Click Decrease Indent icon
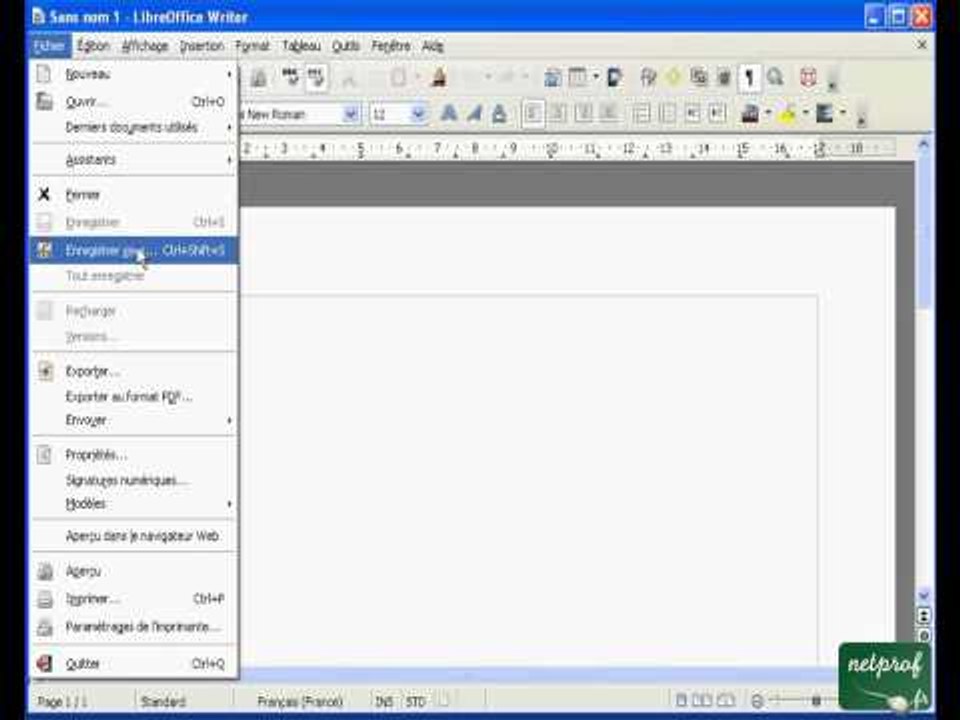960x720 pixels. pyautogui.click(x=692, y=114)
